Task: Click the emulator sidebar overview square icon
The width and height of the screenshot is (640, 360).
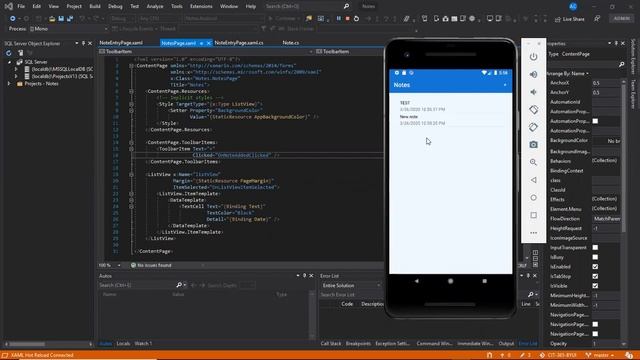Action: coord(533,215)
